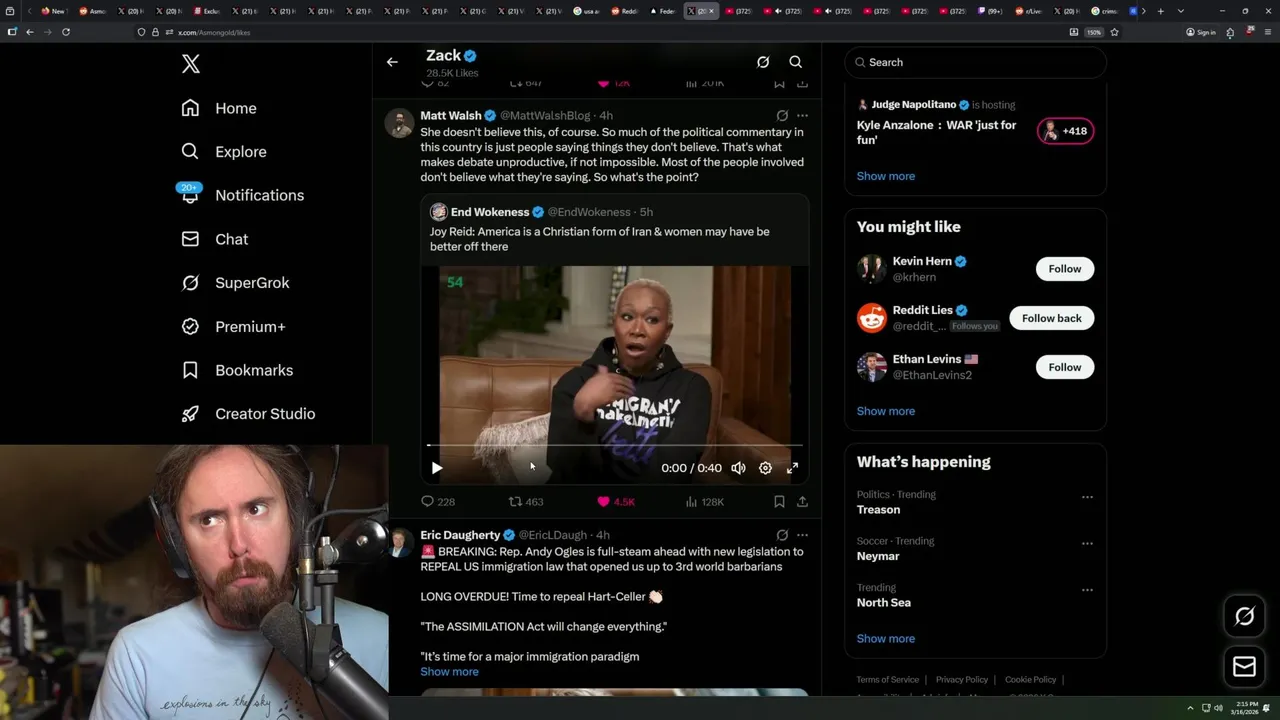View analytics on Matt Walsh's post (128K)

704,502
